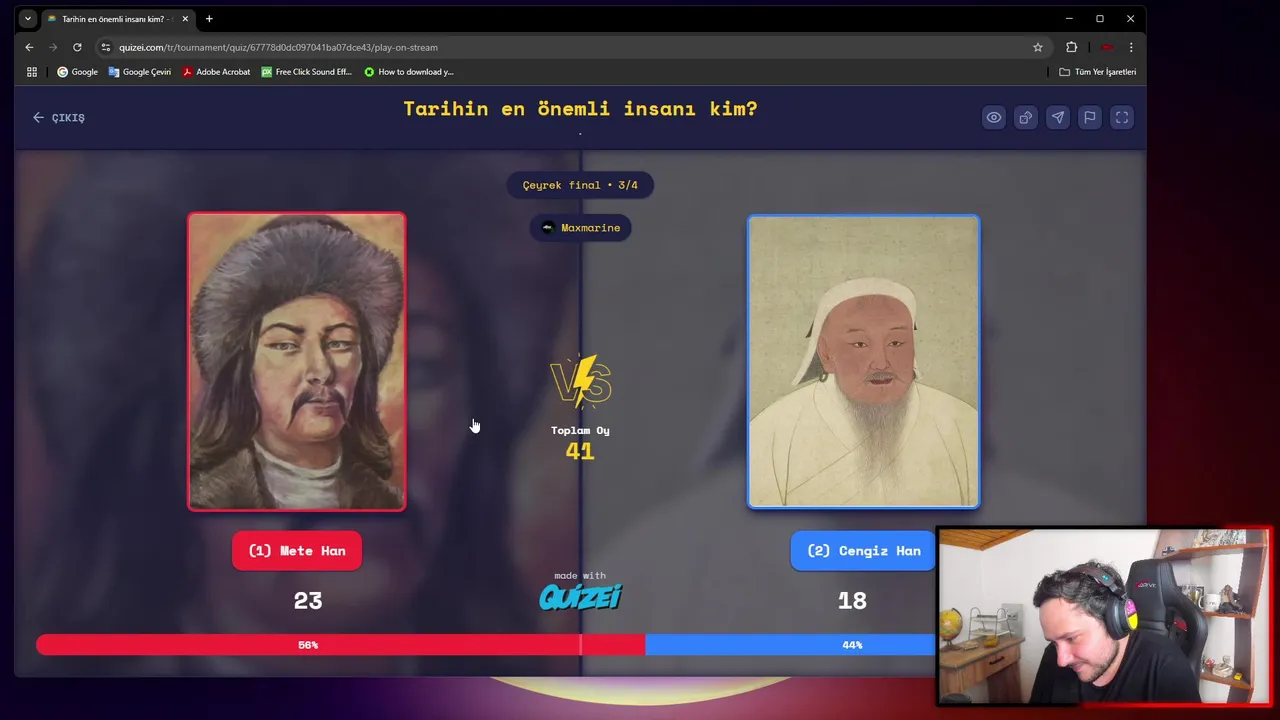Click the red 56% vote bar

[x=340, y=645]
